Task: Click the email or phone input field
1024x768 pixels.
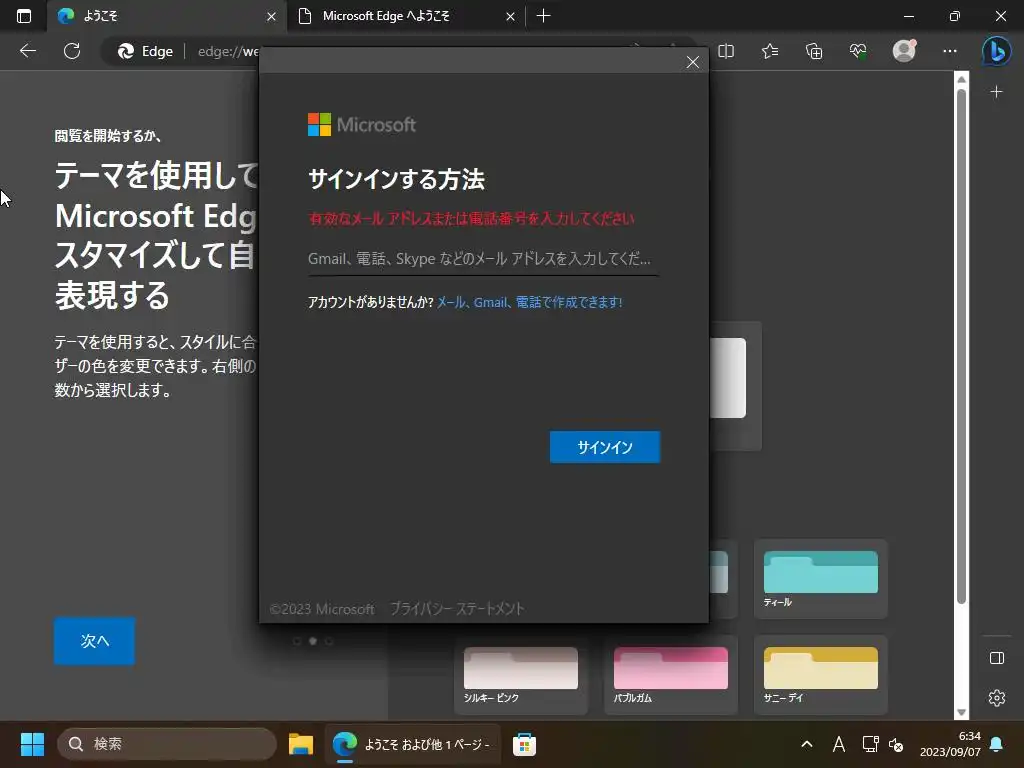Action: tap(483, 259)
